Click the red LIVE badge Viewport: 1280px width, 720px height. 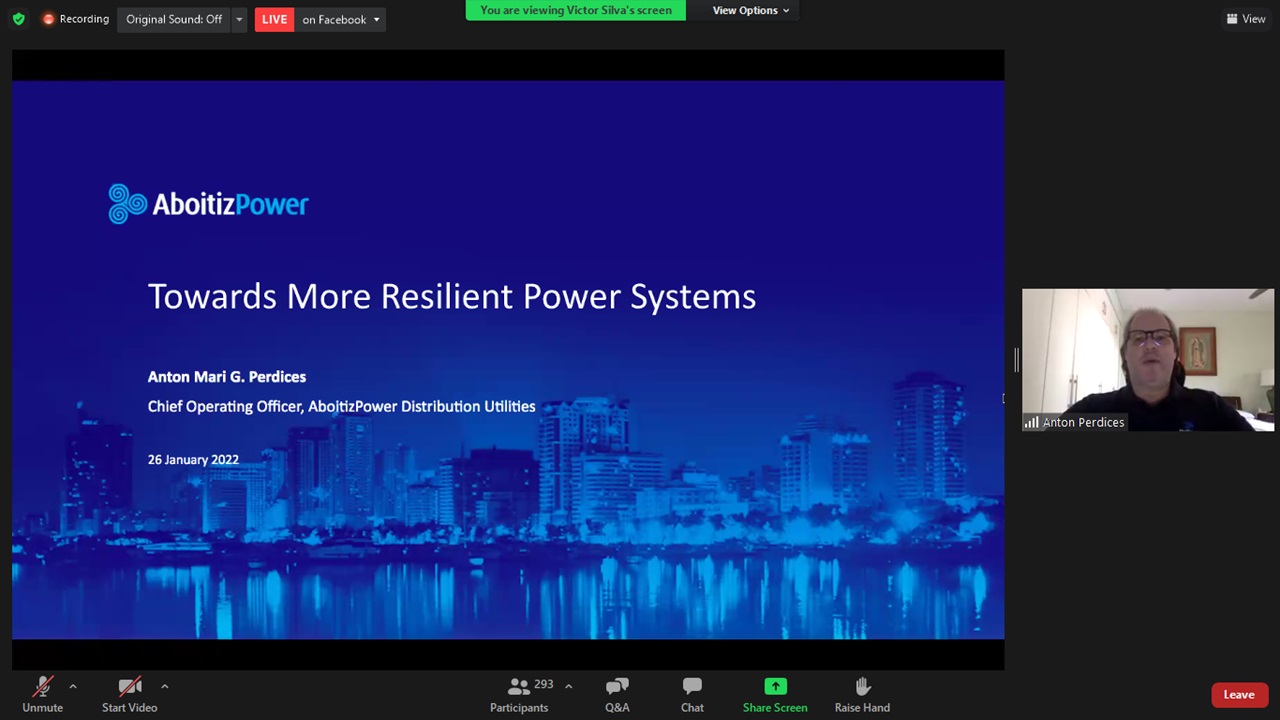274,19
